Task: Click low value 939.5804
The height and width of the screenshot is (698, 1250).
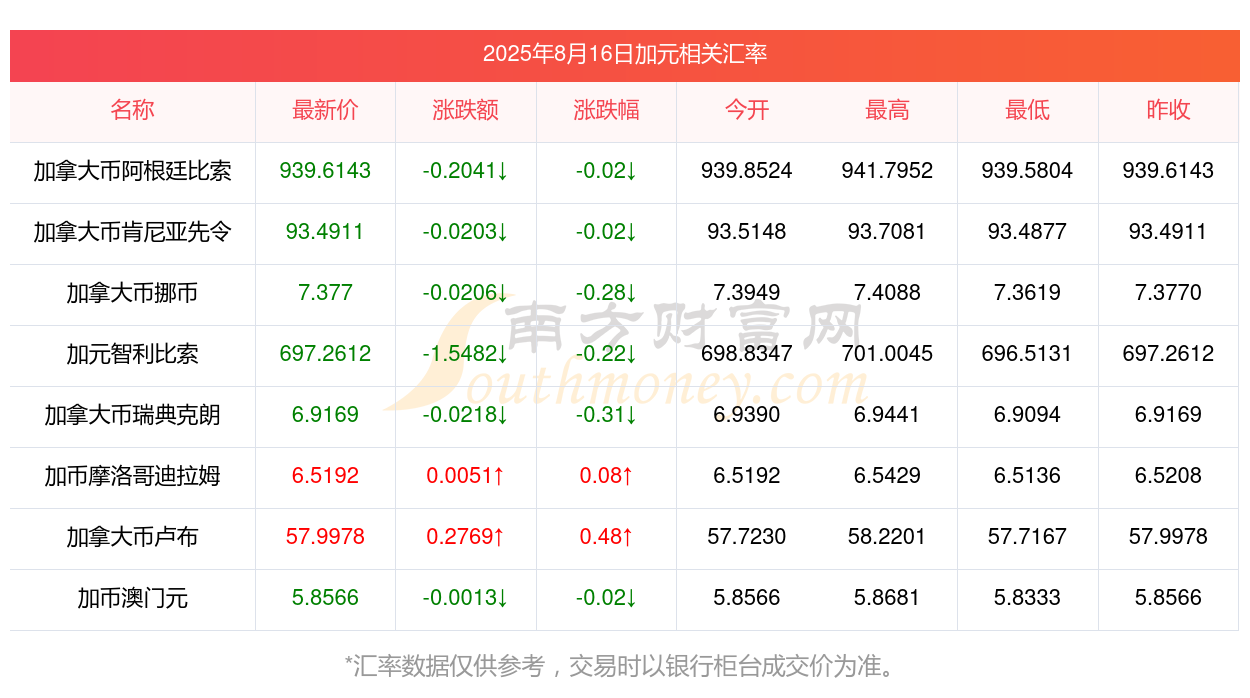Action: pyautogui.click(x=1028, y=171)
